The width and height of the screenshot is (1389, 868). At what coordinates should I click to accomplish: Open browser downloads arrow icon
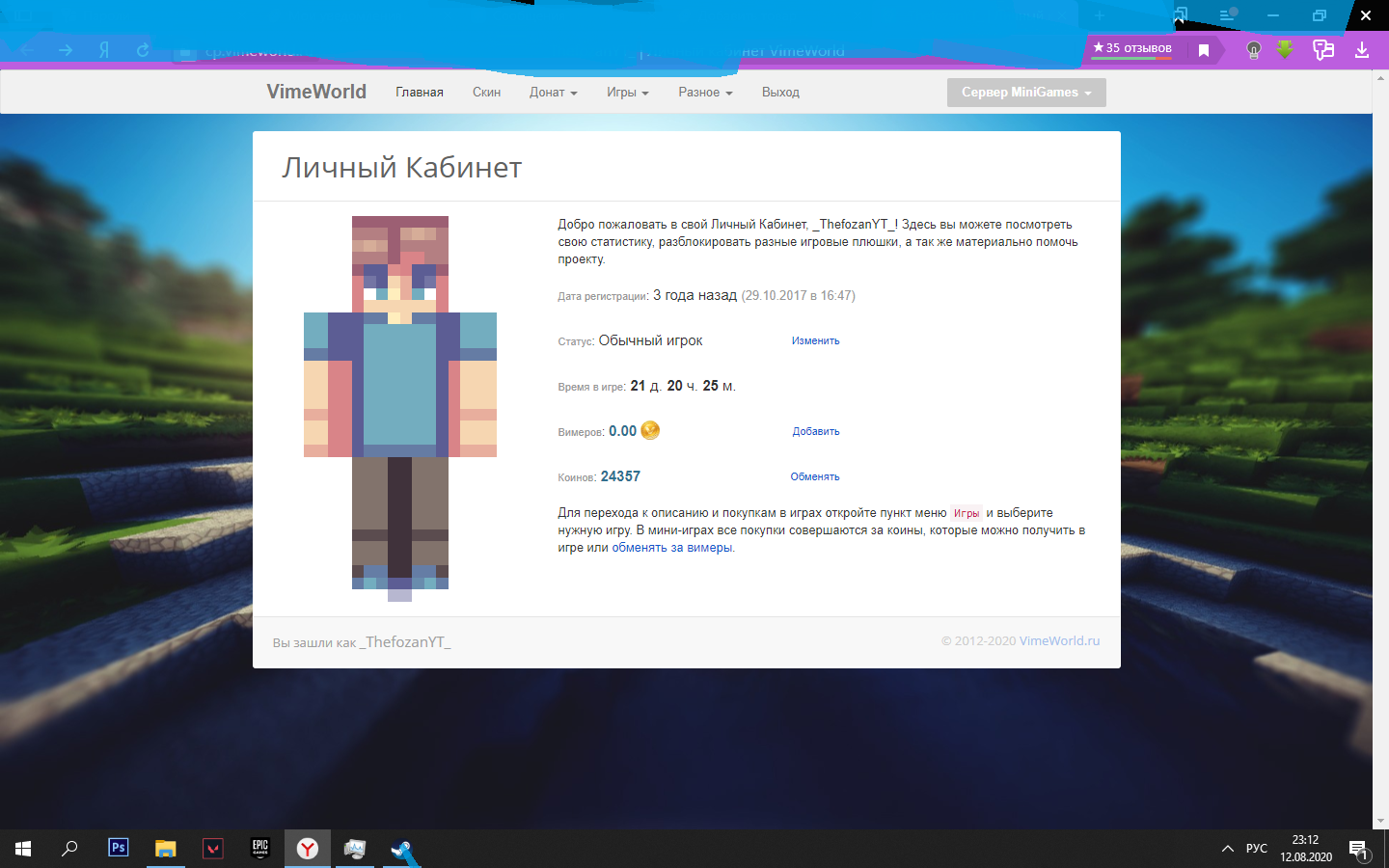(1362, 49)
